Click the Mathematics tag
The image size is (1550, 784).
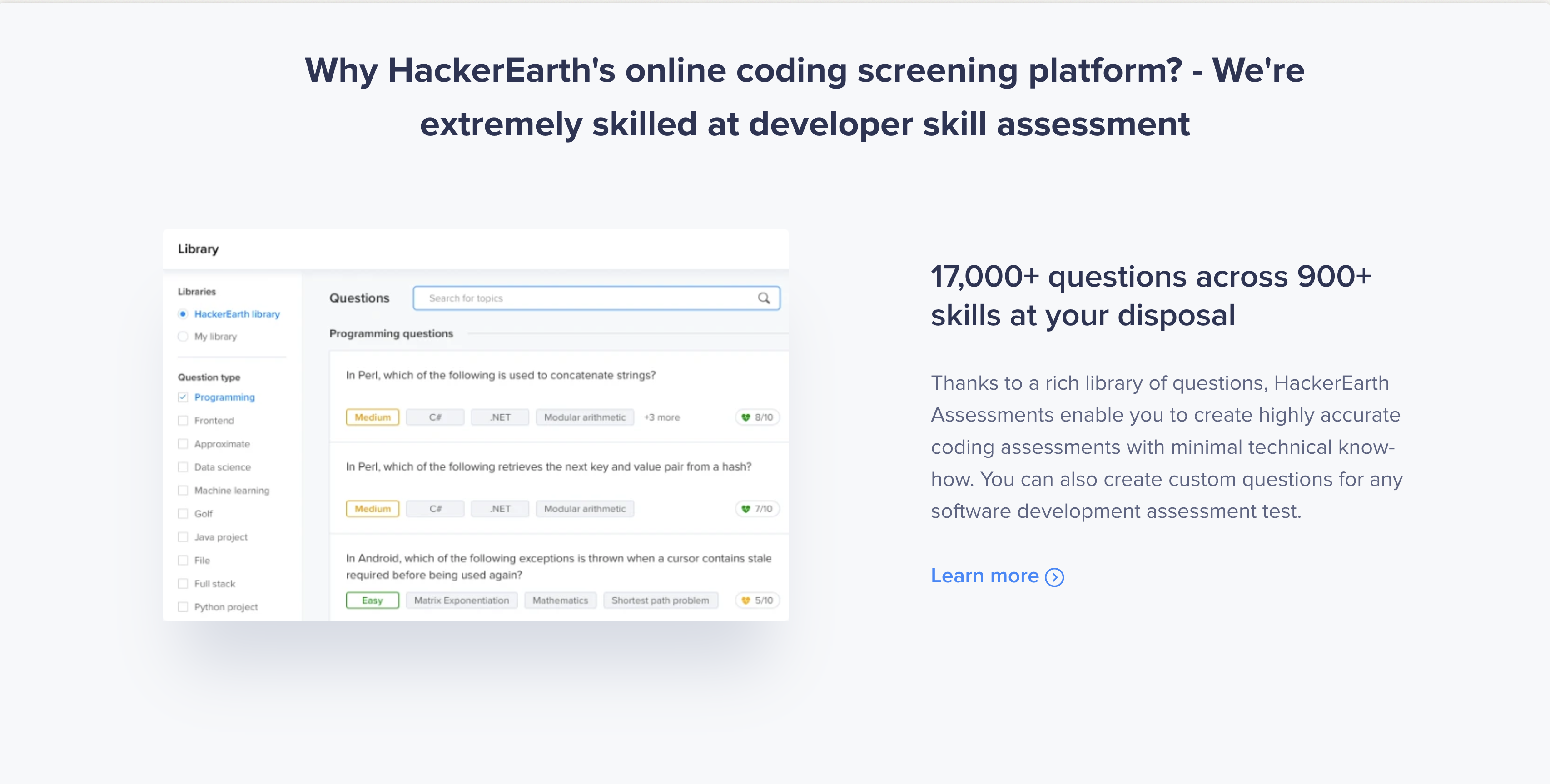pyautogui.click(x=560, y=600)
